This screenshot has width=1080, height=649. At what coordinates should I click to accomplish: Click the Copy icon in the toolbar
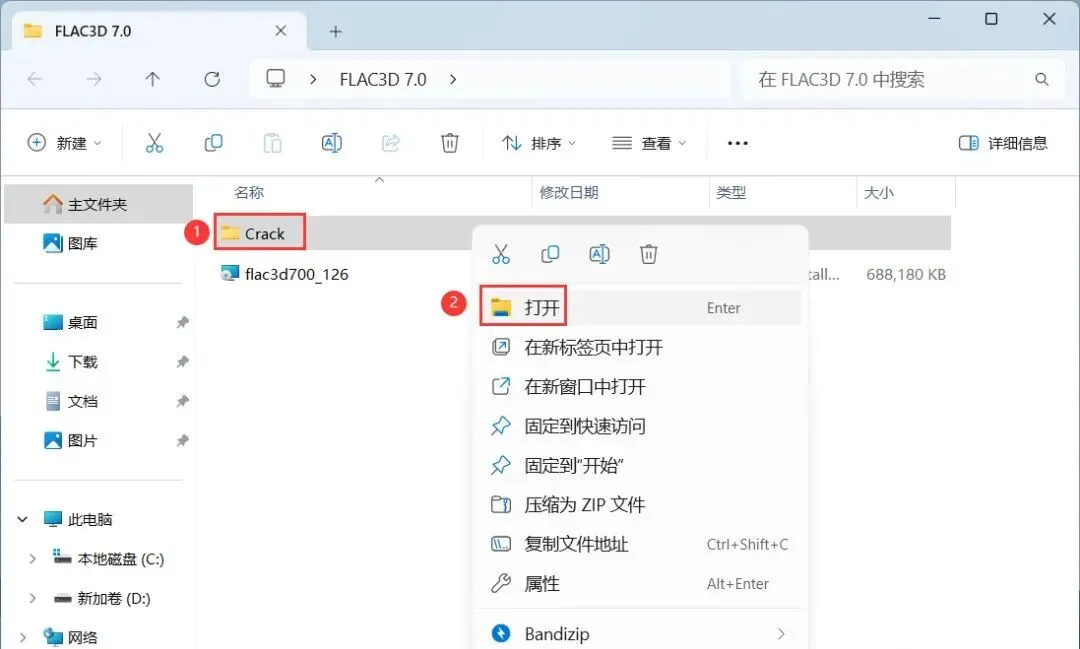coord(214,143)
